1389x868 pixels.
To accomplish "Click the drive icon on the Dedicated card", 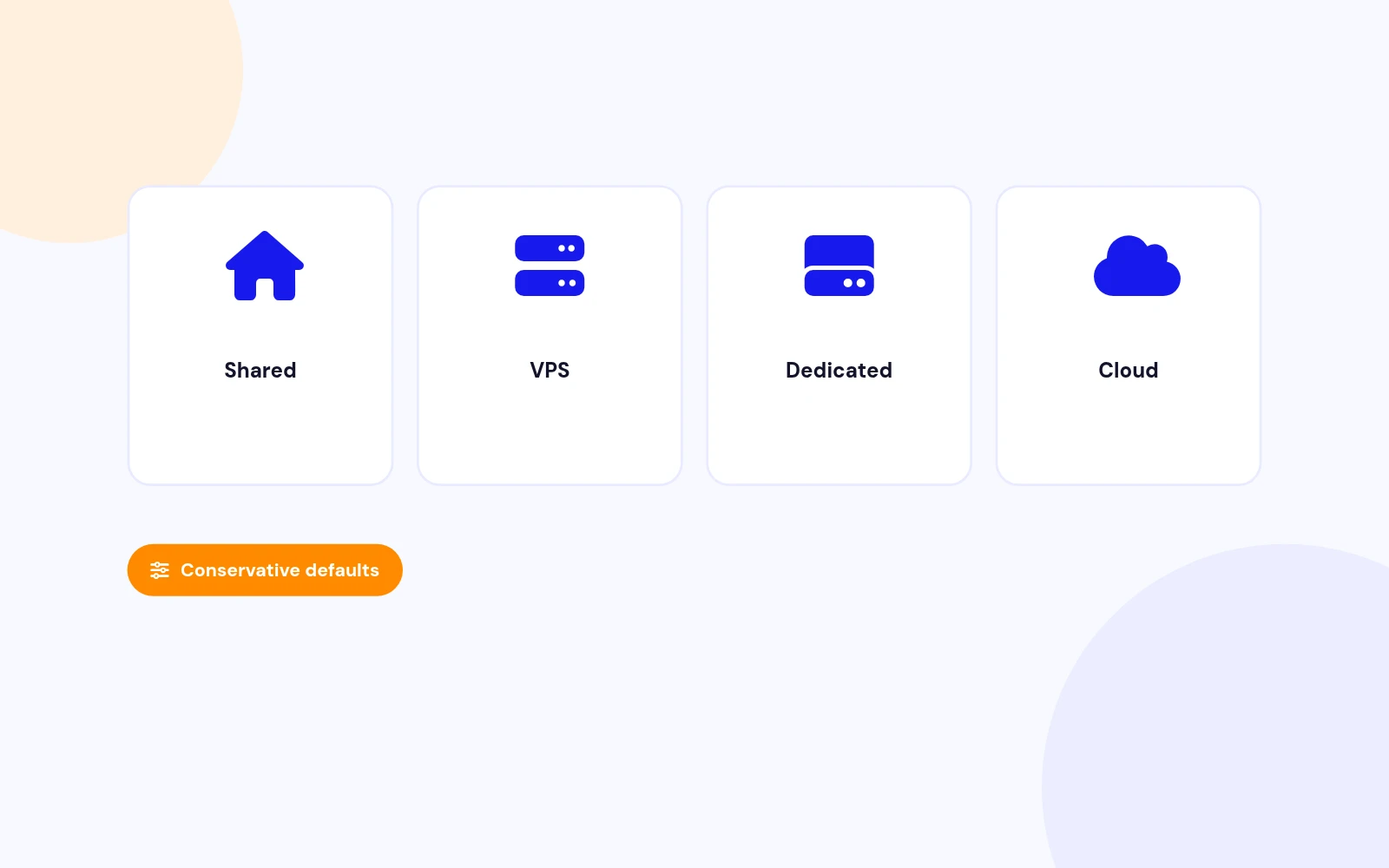I will (839, 266).
